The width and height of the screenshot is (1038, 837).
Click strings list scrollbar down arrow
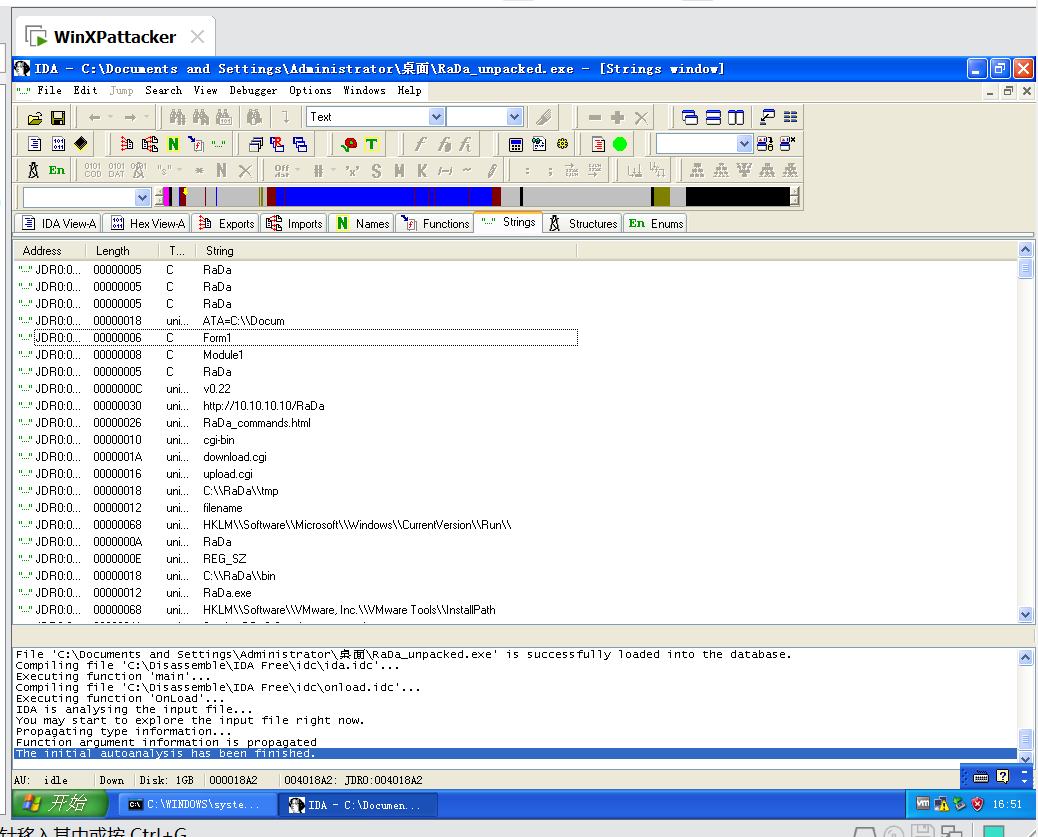pyautogui.click(x=1025, y=615)
